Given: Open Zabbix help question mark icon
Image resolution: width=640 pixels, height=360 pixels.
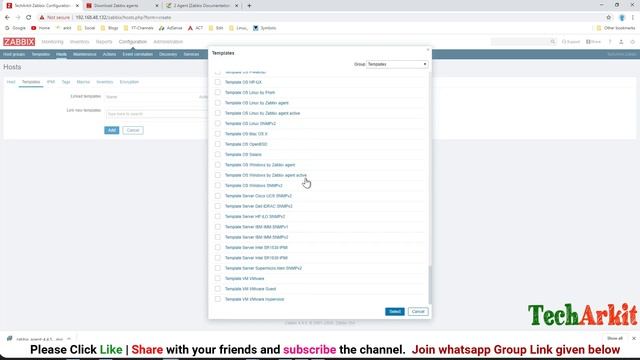Looking at the screenshot, I should pyautogui.click(x=610, y=42).
